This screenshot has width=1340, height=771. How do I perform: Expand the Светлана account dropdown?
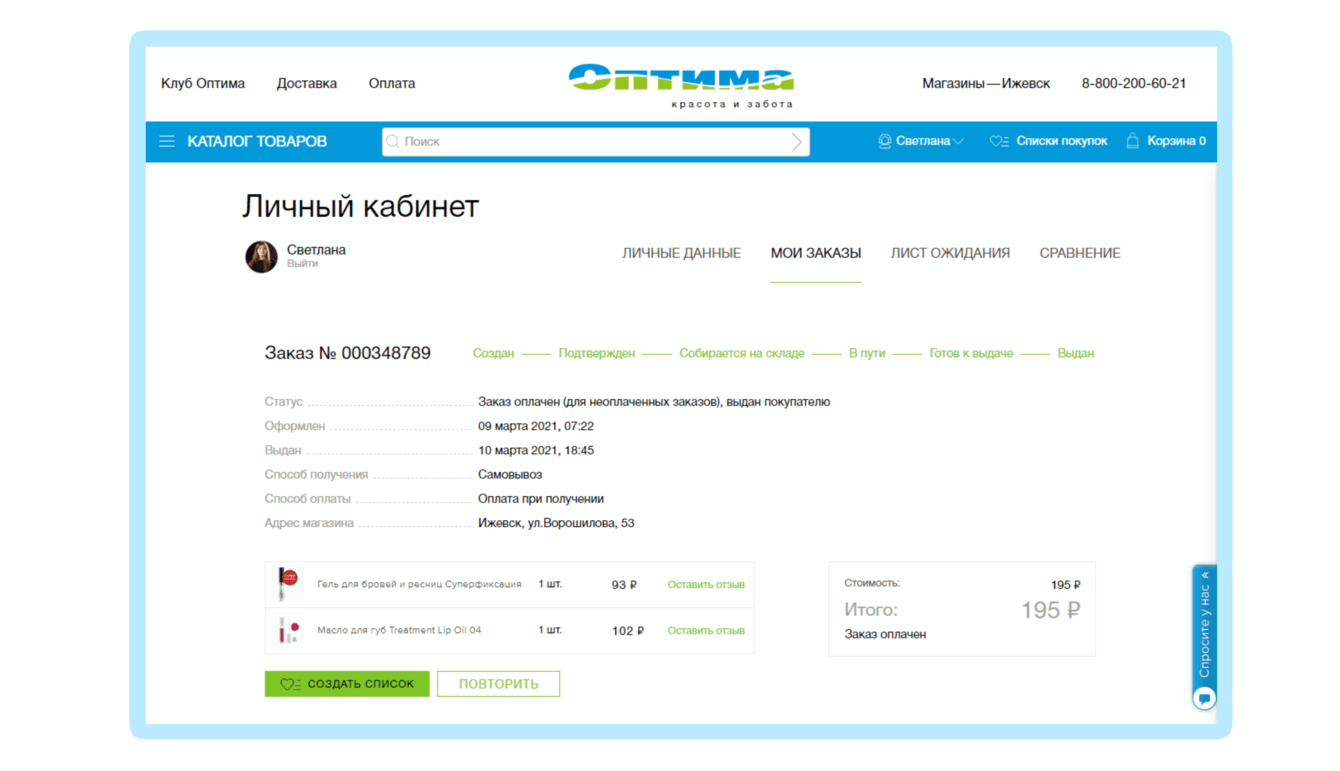tap(958, 142)
